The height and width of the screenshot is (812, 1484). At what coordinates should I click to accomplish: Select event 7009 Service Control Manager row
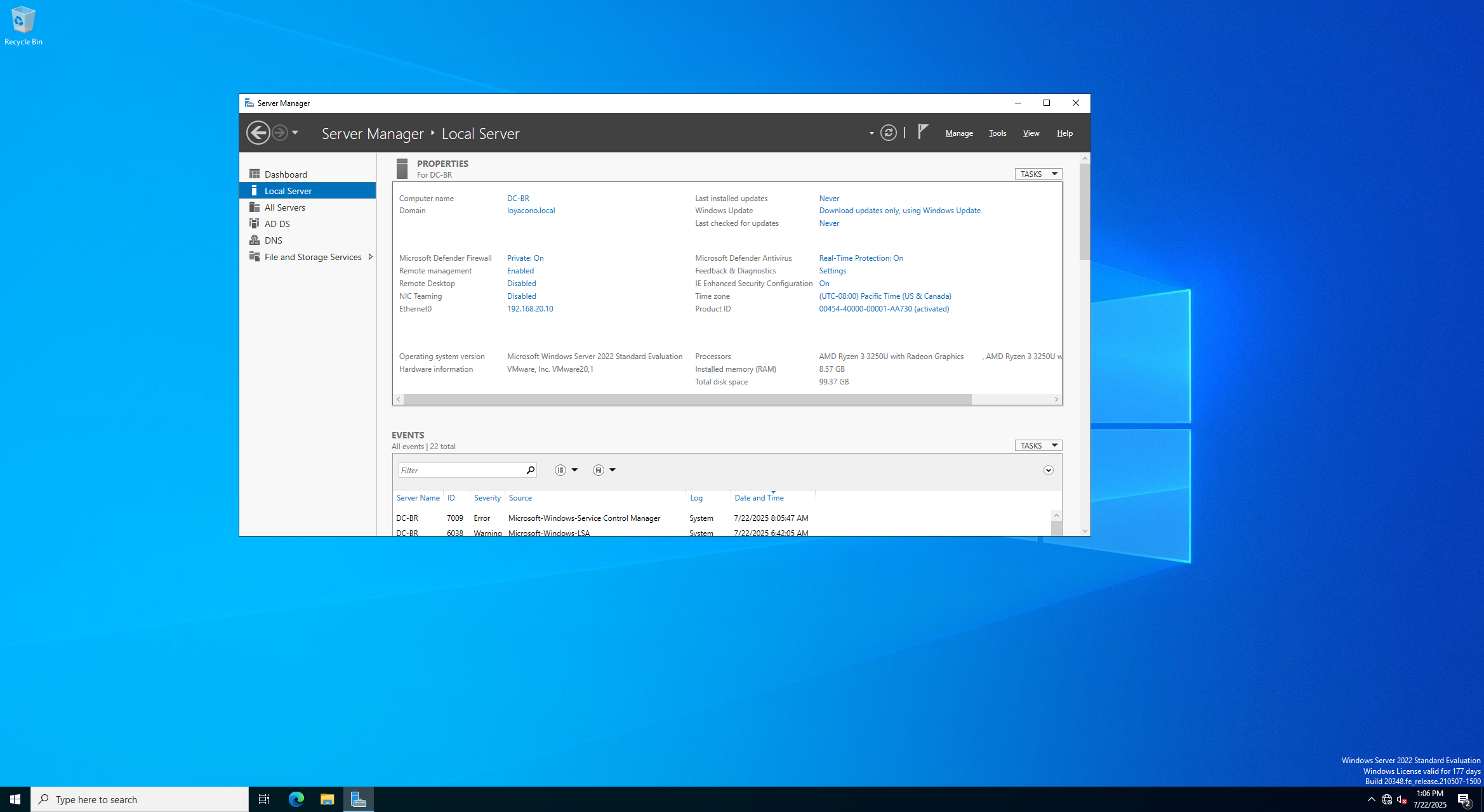point(721,518)
